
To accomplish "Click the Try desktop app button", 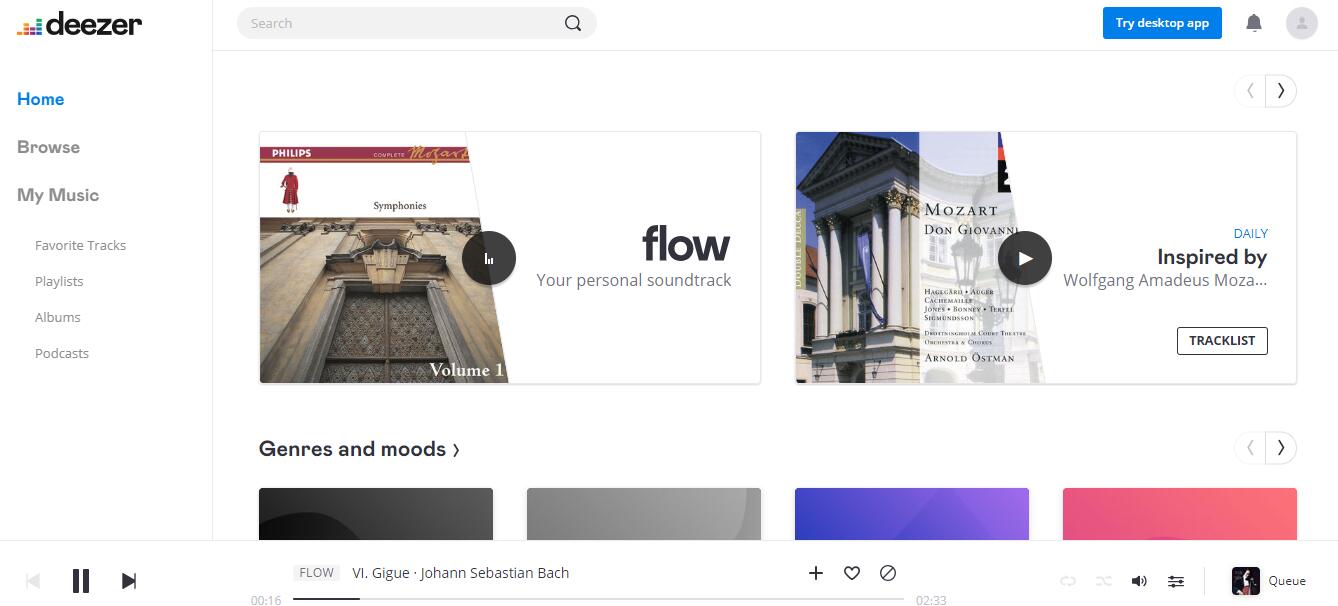I will [1162, 23].
